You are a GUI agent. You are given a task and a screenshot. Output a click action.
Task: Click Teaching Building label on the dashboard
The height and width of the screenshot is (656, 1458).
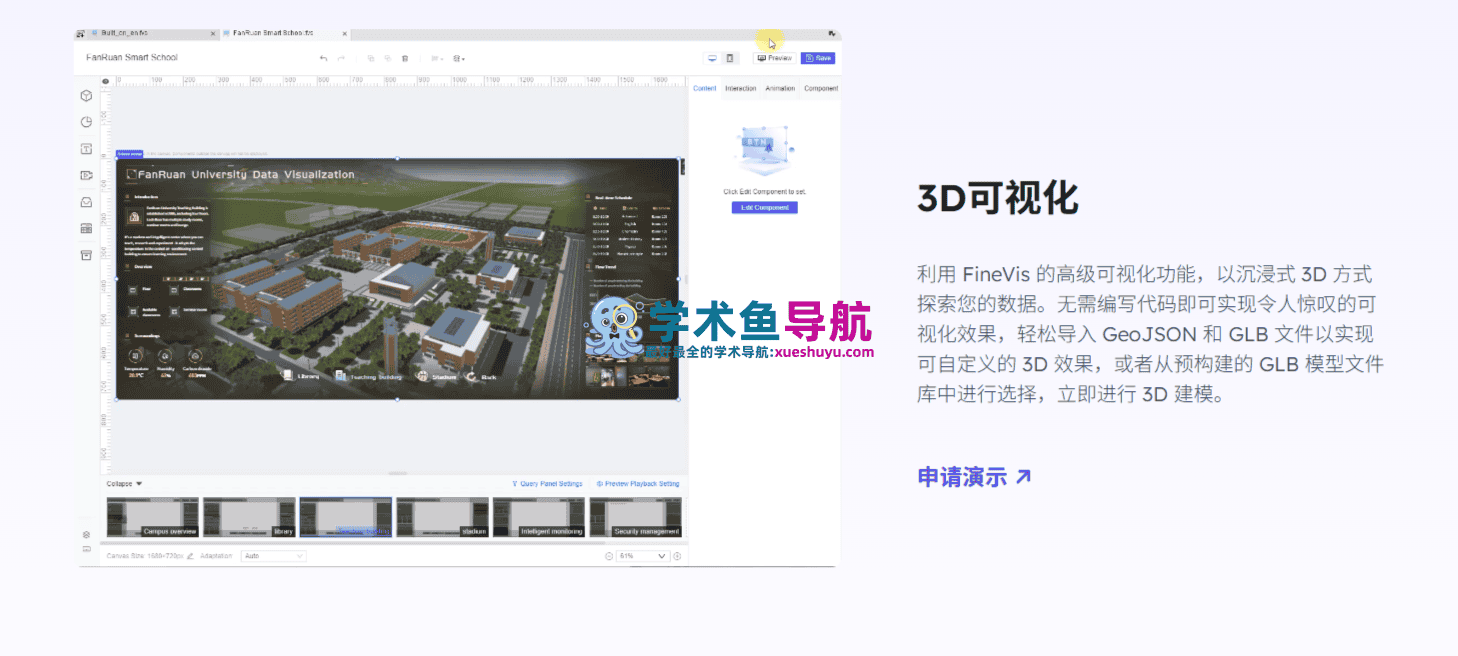click(x=375, y=377)
